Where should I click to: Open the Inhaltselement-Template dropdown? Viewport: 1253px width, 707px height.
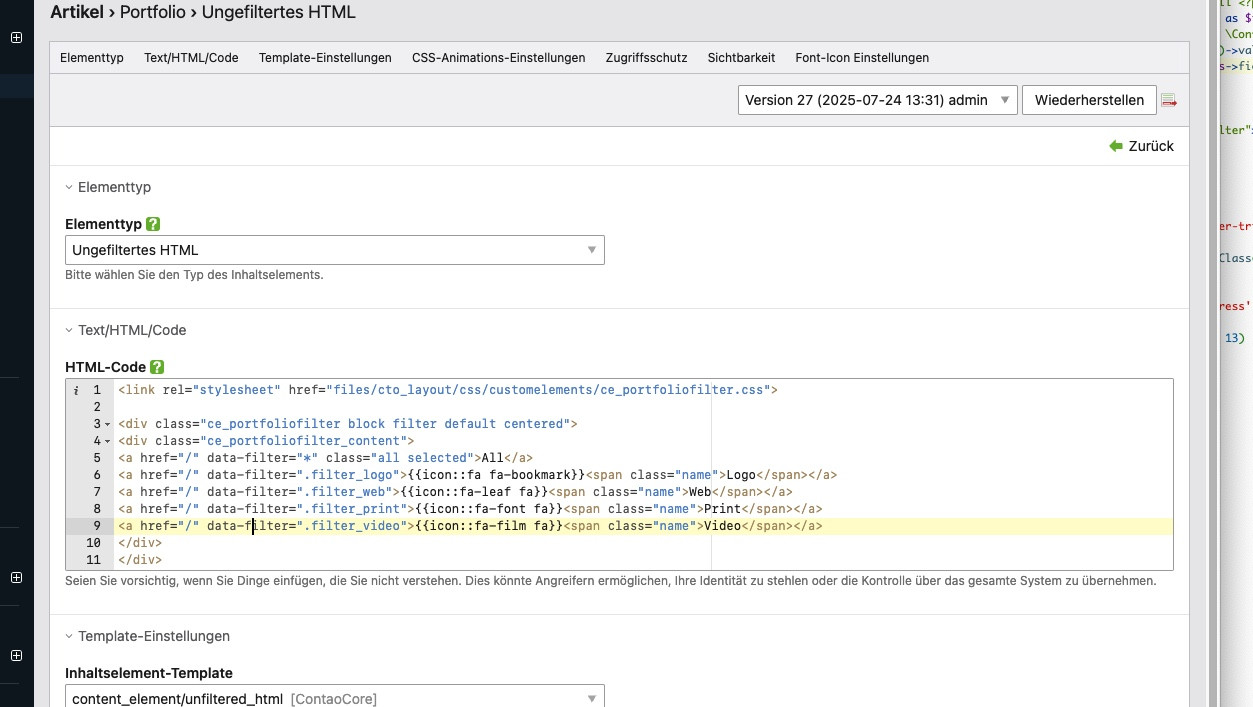334,699
